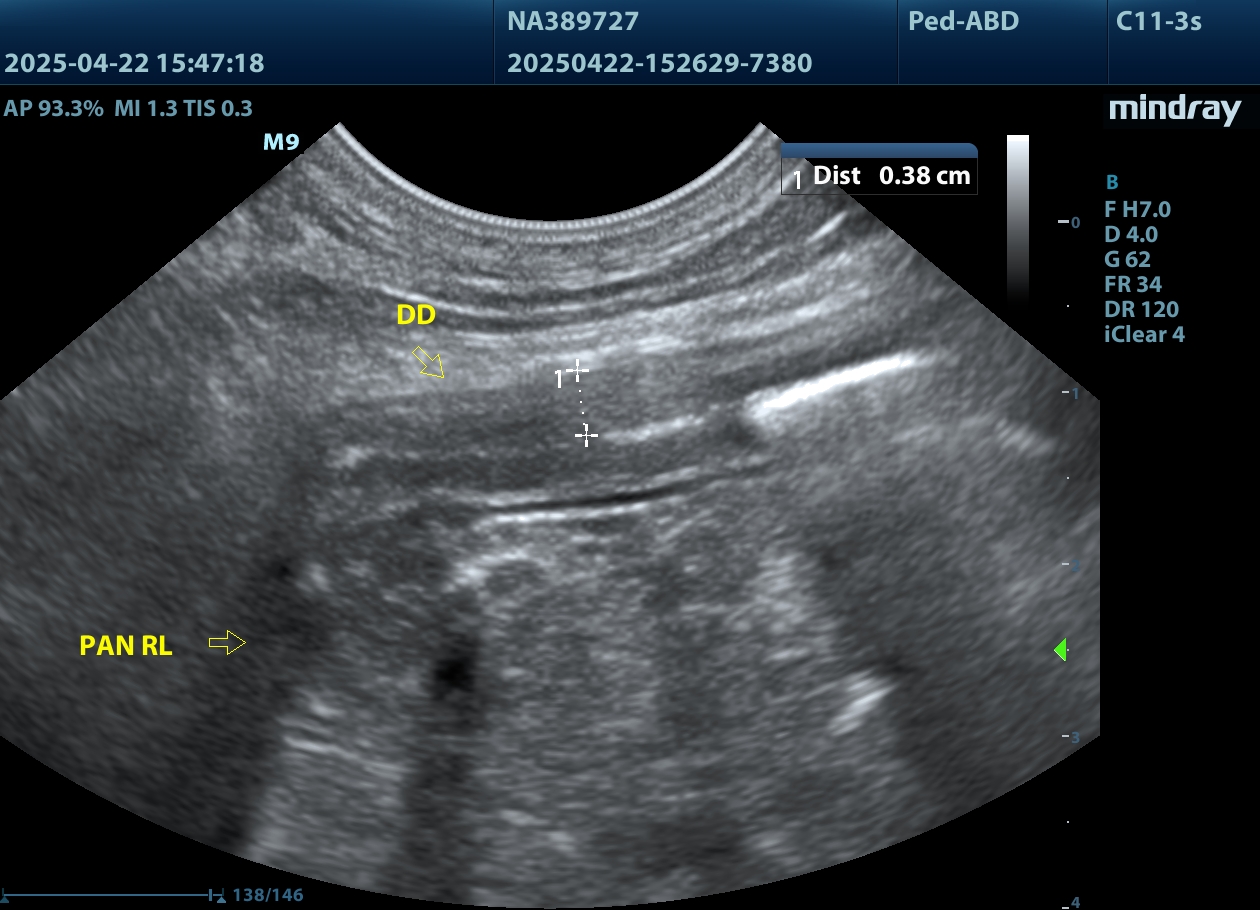Click the mindray logo
Viewport: 1260px width, 910px height.
[x=1174, y=110]
